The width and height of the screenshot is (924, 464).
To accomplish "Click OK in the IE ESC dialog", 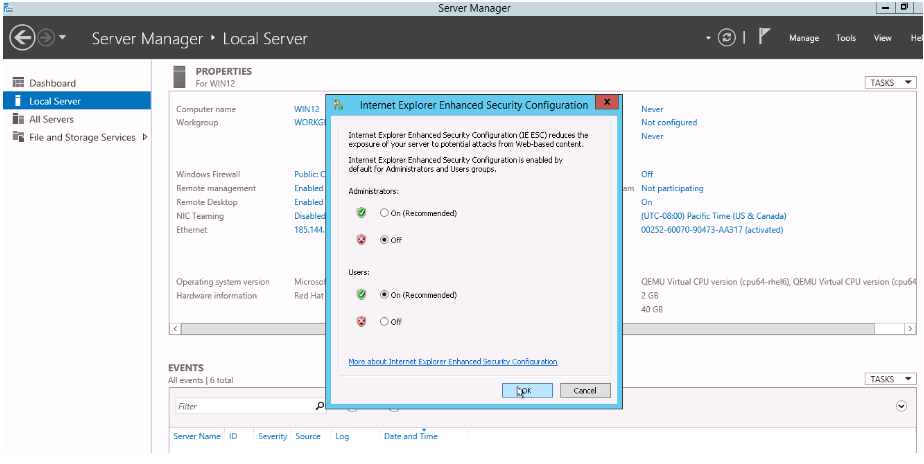I will [527, 390].
